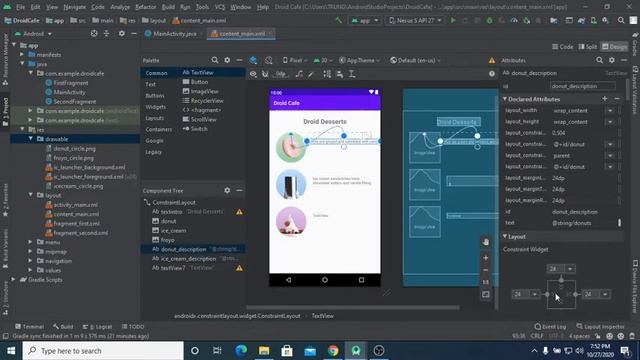Open the Pixel device preview dropdown
This screenshot has height=360, width=640.
[295, 60]
